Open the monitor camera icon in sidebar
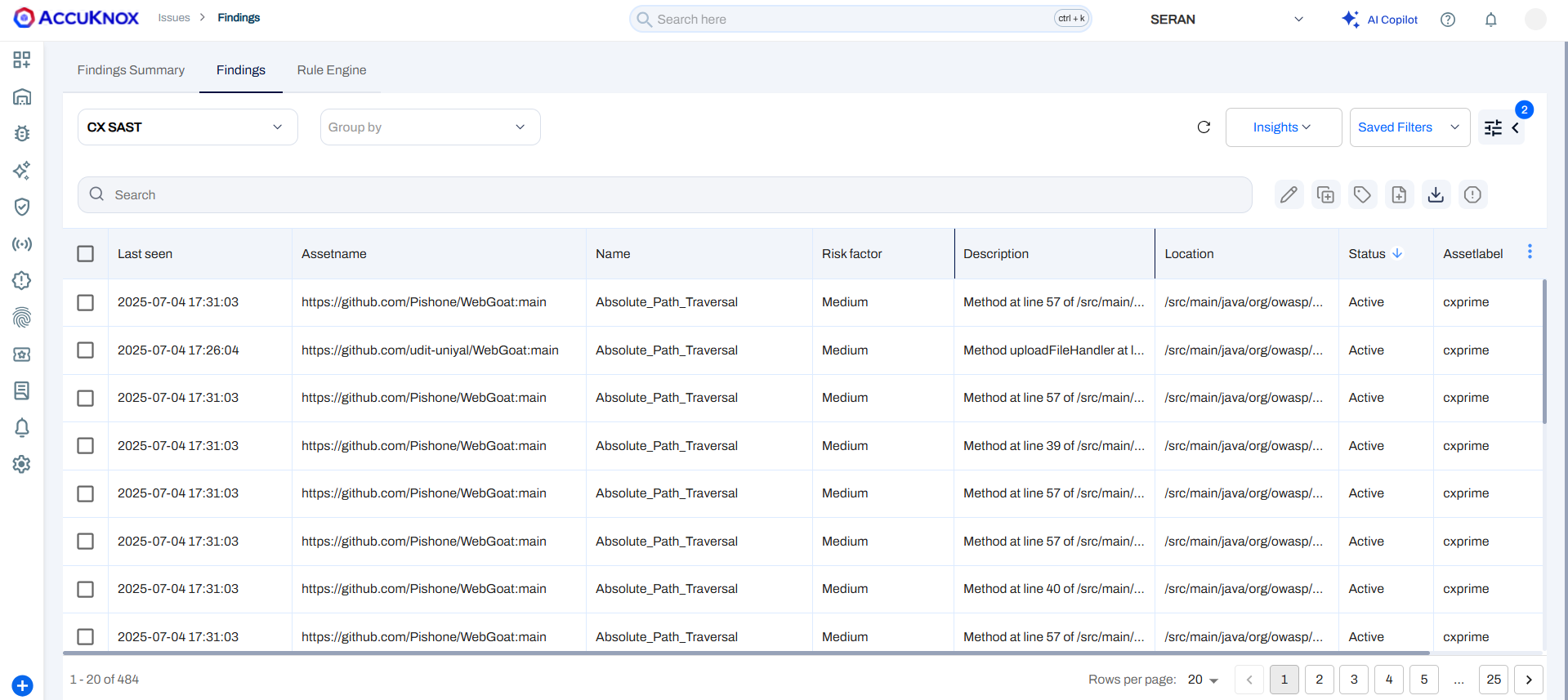The width and height of the screenshot is (1568, 700). [x=22, y=354]
